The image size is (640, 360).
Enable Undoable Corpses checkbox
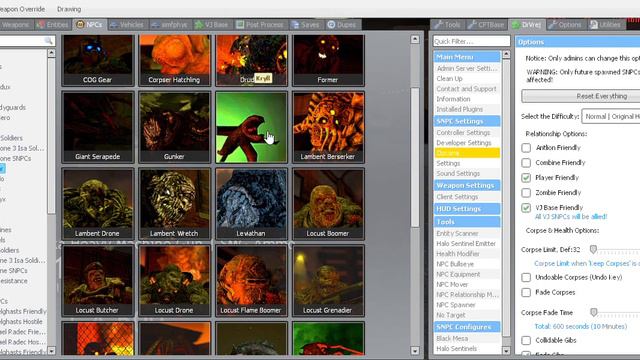click(x=526, y=278)
